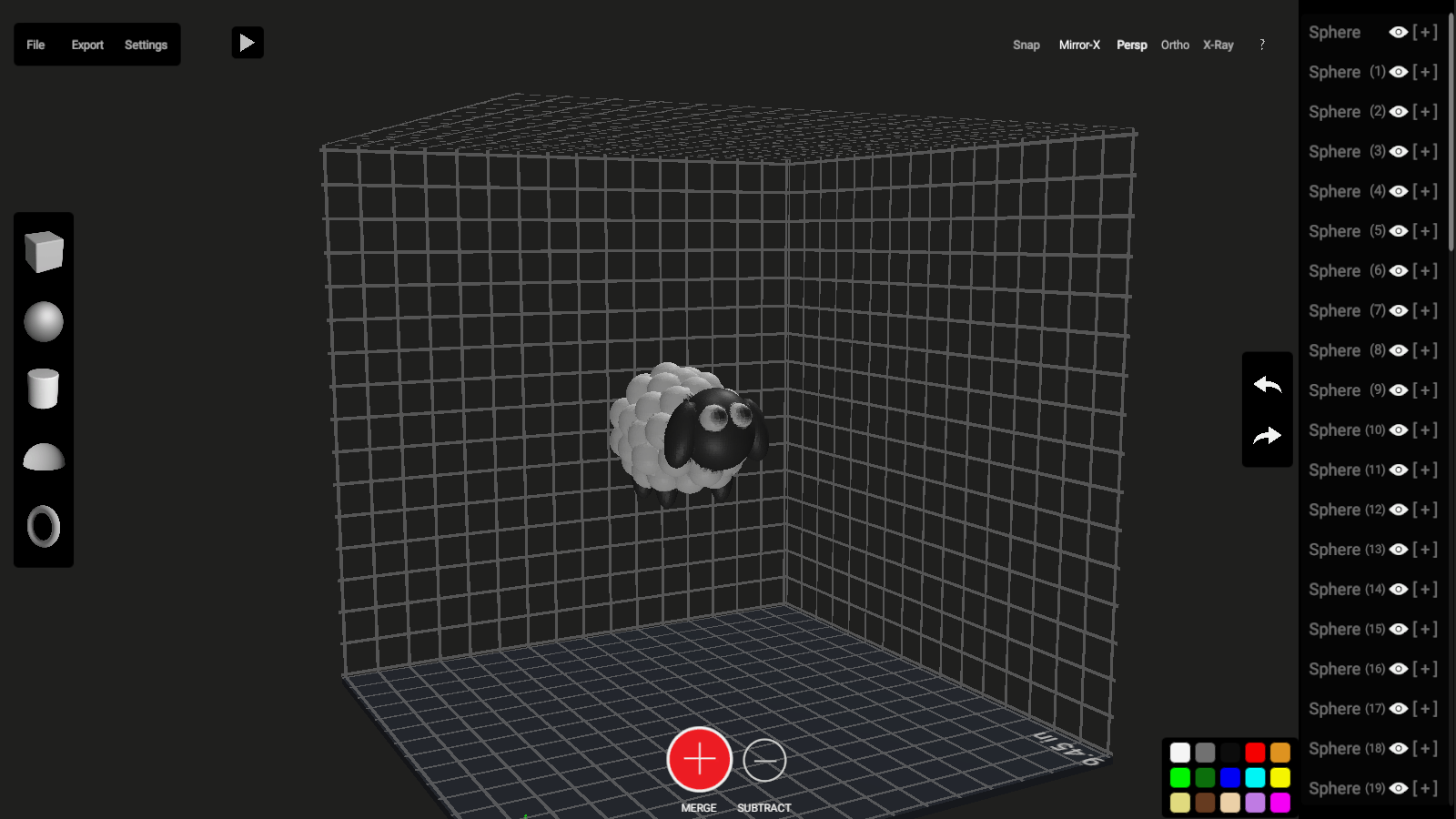The height and width of the screenshot is (819, 1456).
Task: Pick the brown color swatch
Action: coord(1205,803)
